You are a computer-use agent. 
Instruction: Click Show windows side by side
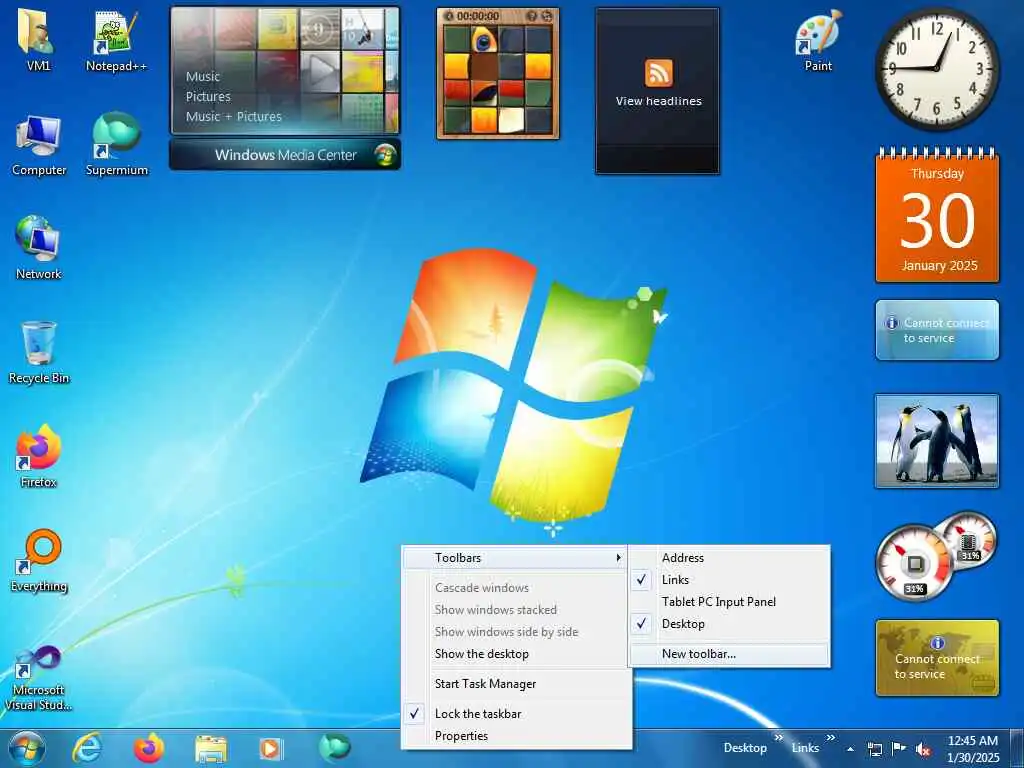[516, 632]
